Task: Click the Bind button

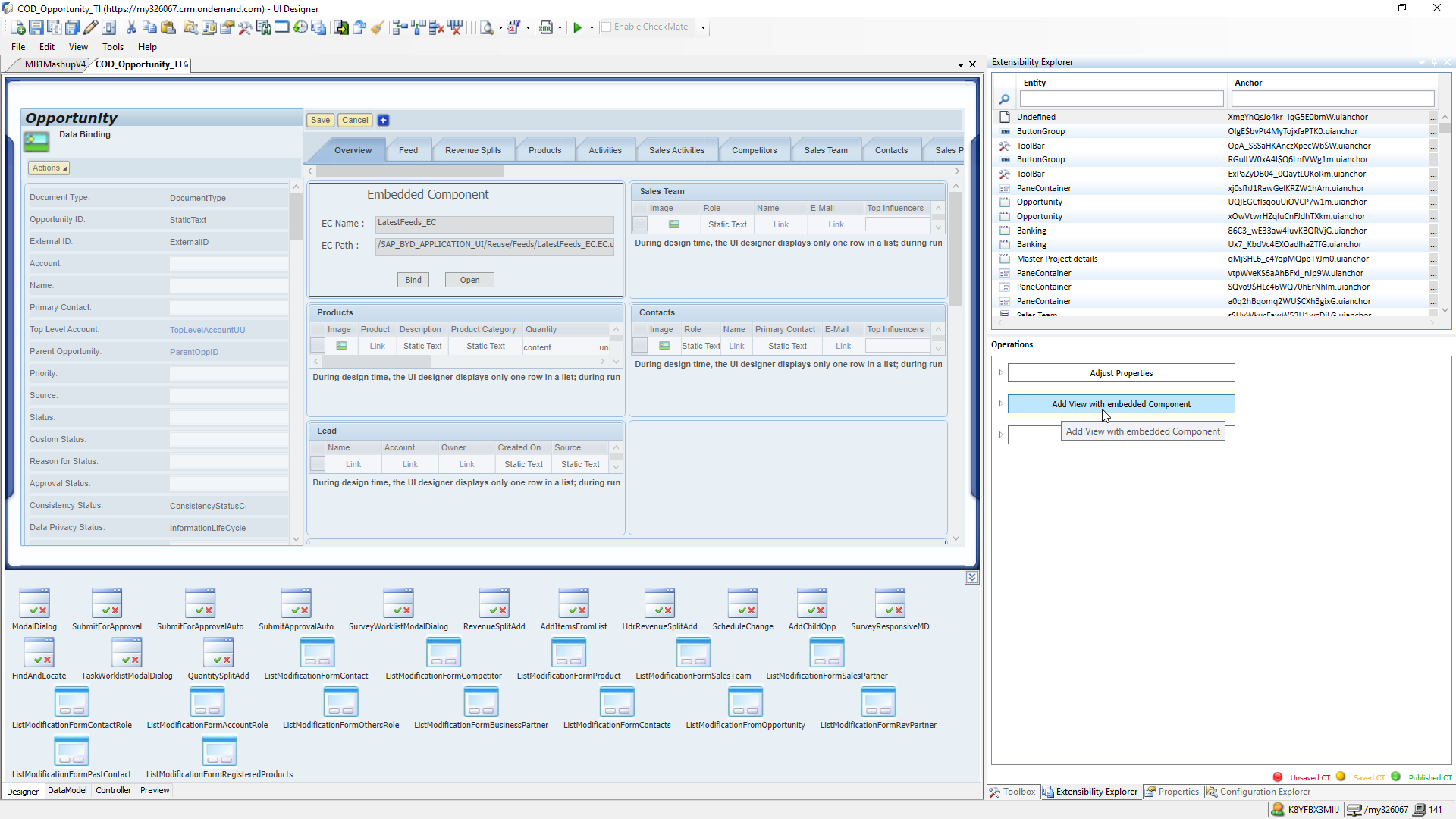Action: (413, 280)
